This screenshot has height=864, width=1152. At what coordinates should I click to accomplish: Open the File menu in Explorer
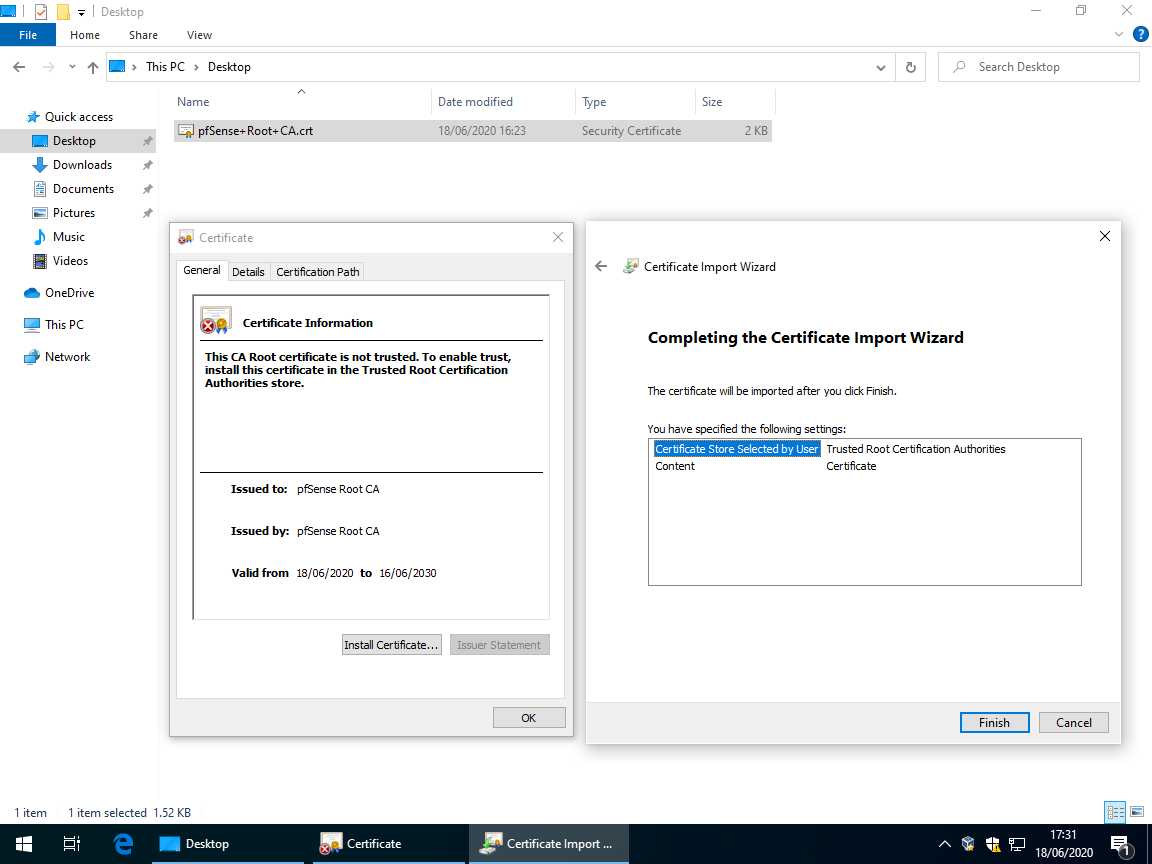(28, 35)
